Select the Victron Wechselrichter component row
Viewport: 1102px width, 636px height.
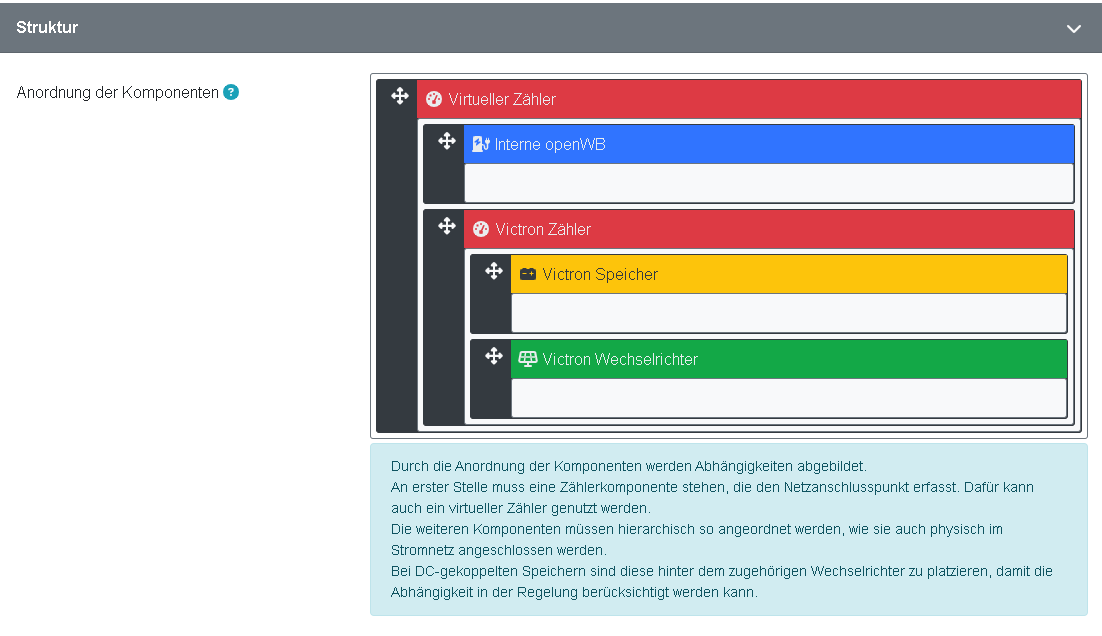point(789,359)
